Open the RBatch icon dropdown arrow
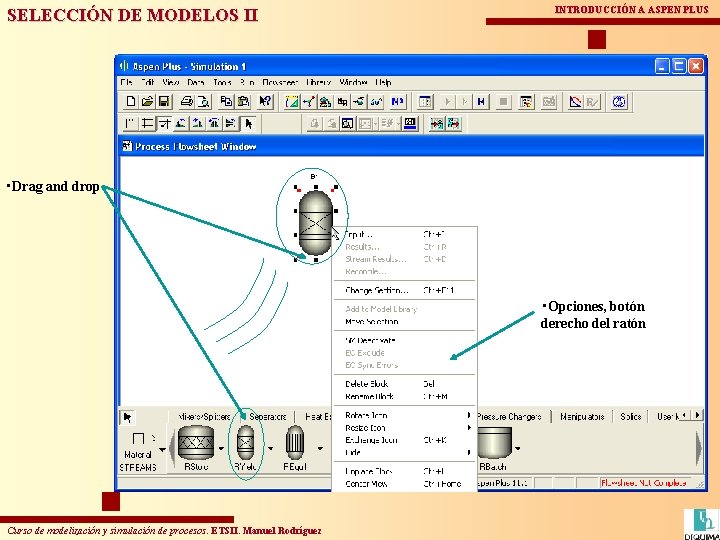720x540 pixels. point(518,449)
